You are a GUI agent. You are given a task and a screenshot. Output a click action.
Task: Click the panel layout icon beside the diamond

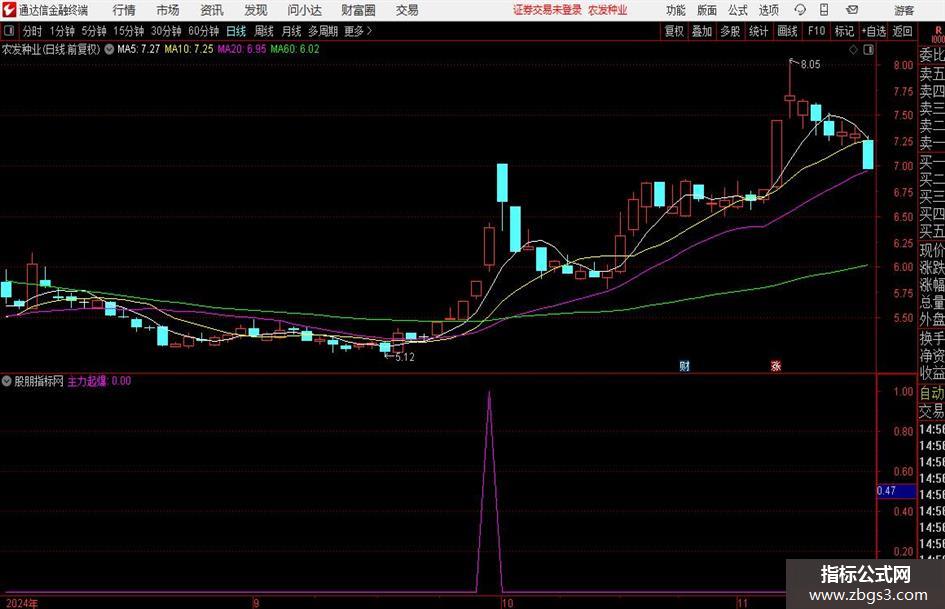868,50
